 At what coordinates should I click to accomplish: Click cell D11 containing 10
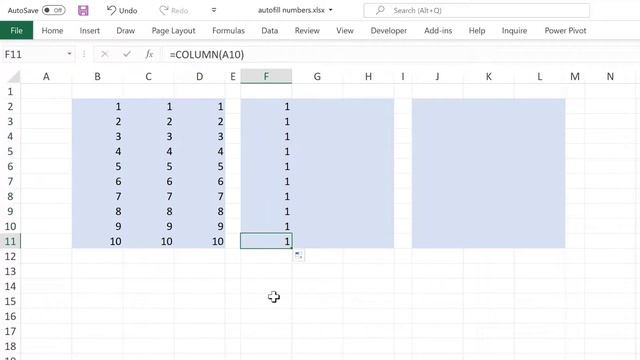pos(199,241)
